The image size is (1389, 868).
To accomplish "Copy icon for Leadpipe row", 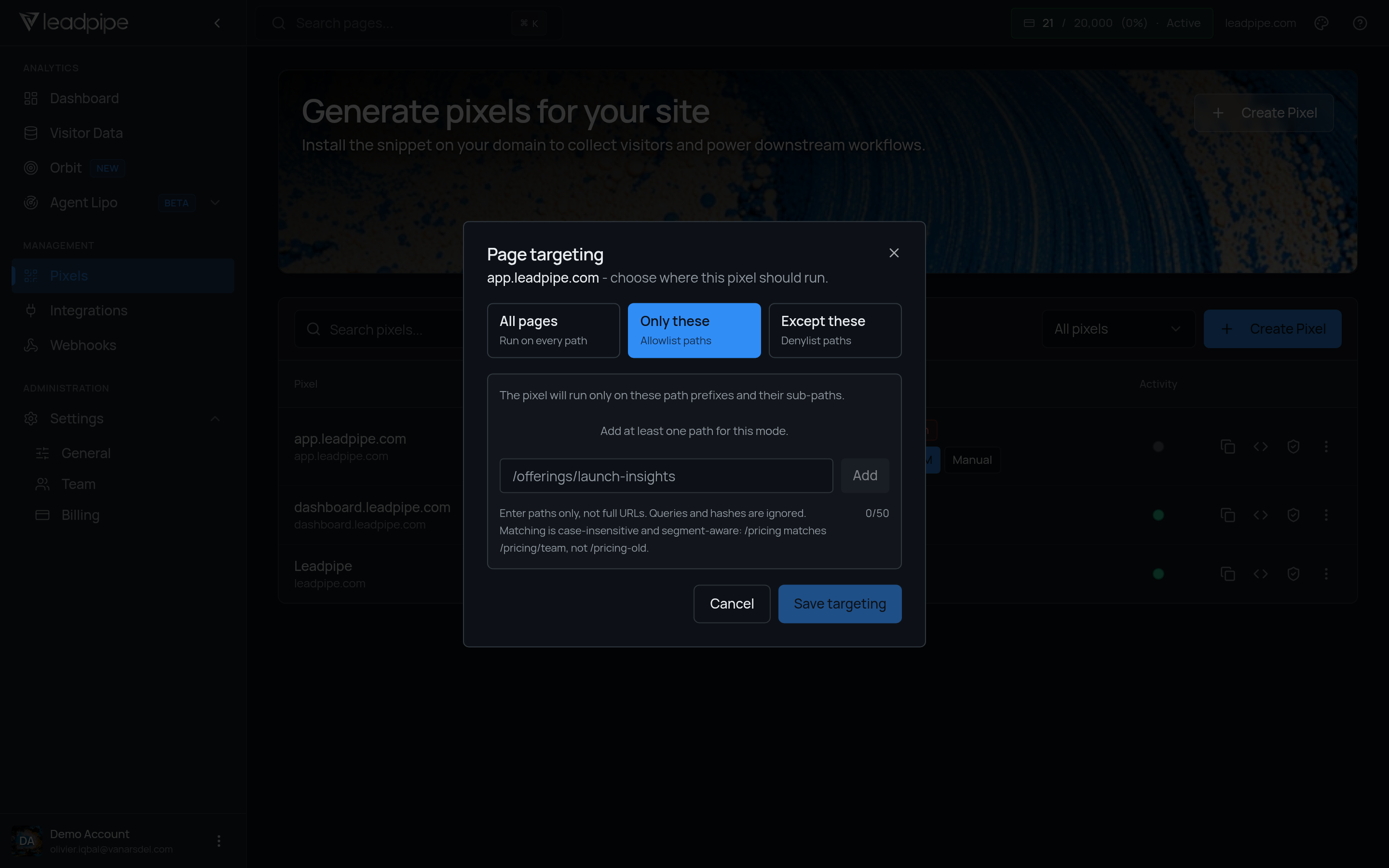I will coord(1228,573).
